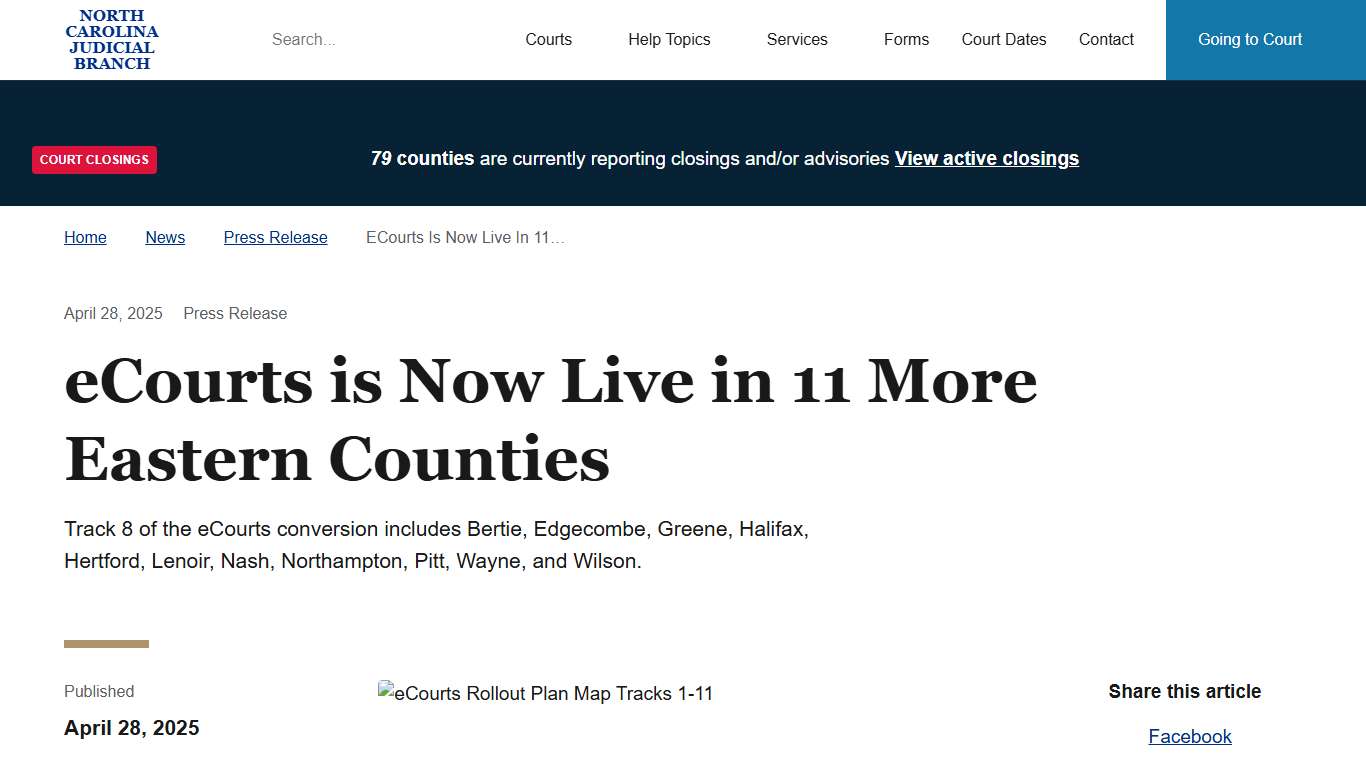The width and height of the screenshot is (1366, 768).
Task: Click the Going to Court button
Action: pos(1250,39)
